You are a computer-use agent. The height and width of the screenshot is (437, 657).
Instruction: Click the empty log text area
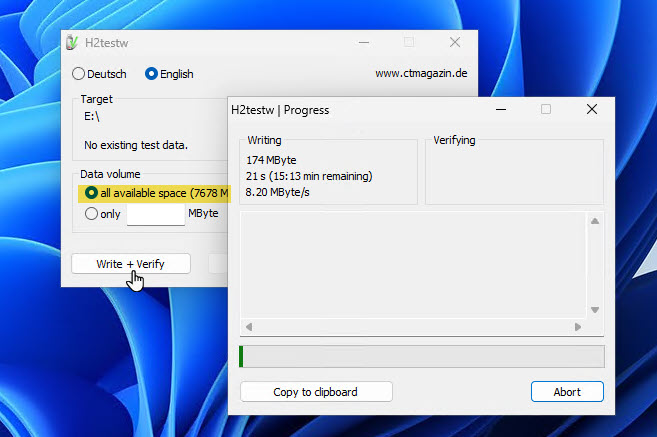413,265
